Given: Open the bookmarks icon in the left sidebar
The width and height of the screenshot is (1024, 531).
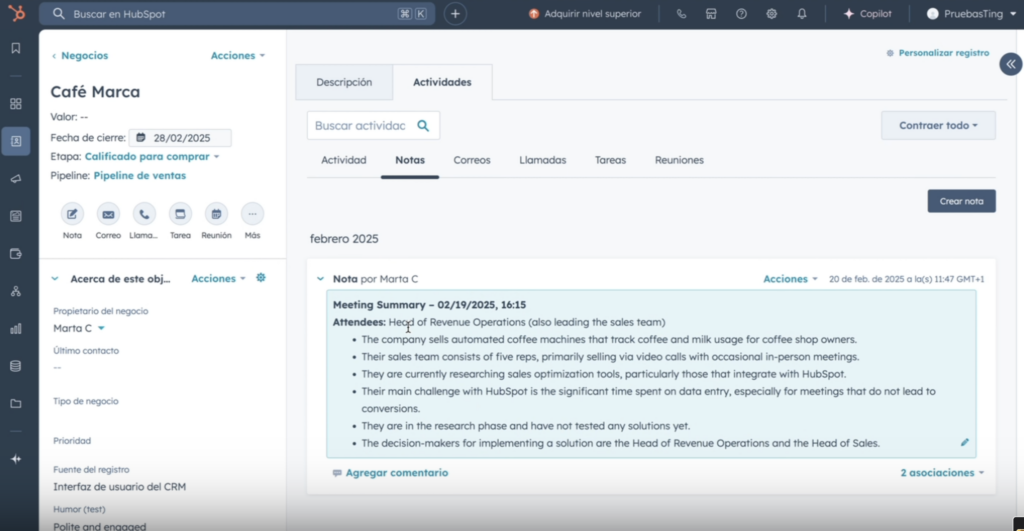Looking at the screenshot, I should coord(16,48).
